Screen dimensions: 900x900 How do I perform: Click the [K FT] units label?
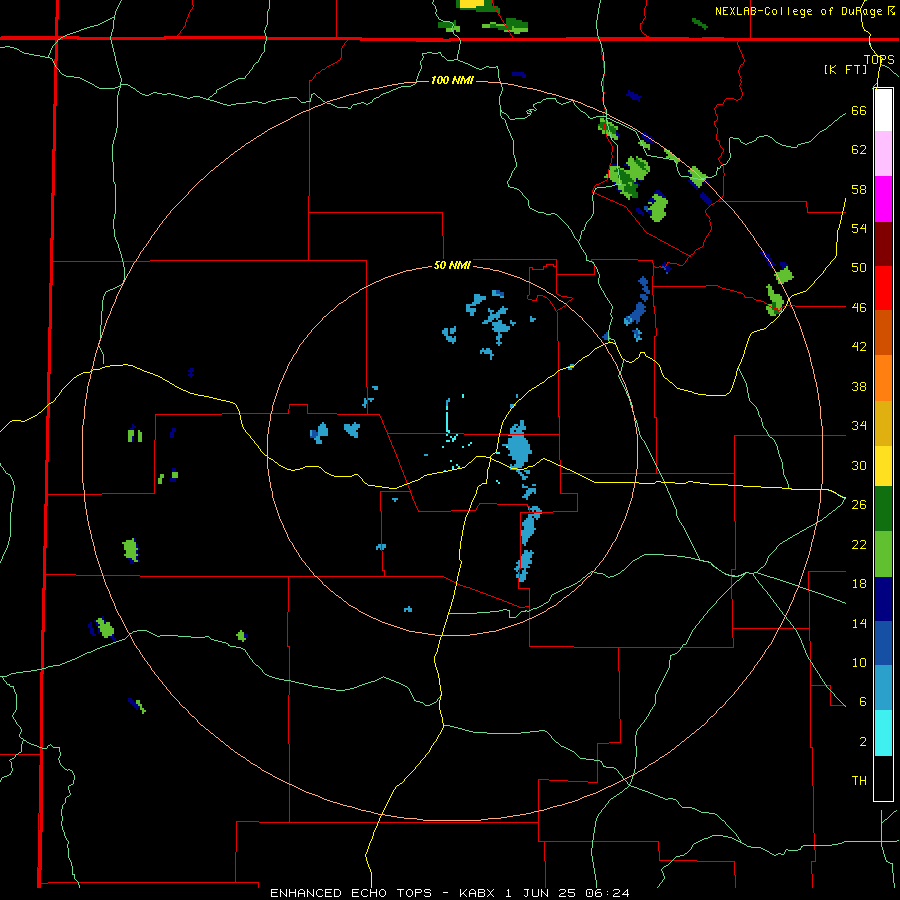(x=846, y=70)
